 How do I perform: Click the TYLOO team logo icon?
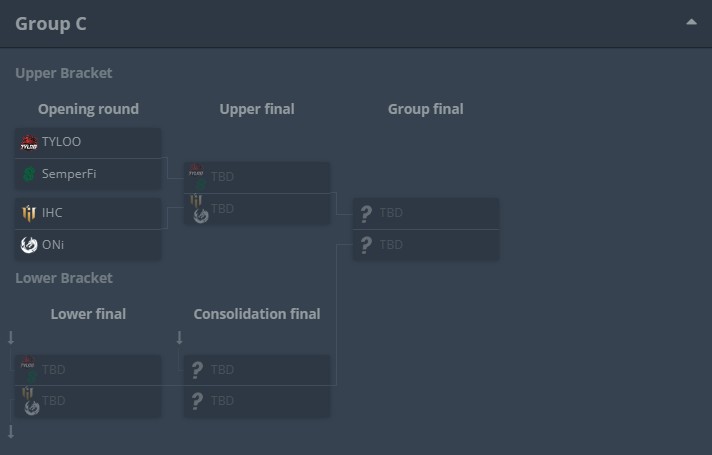pyautogui.click(x=28, y=142)
